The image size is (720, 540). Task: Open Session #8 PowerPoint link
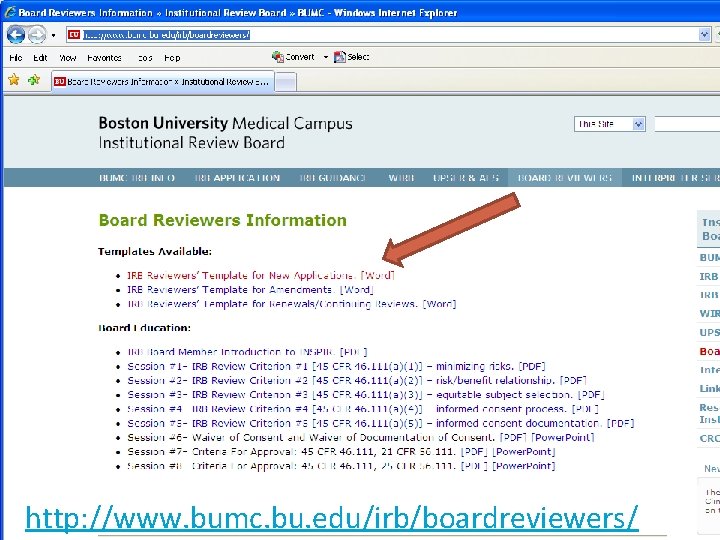pos(524,466)
